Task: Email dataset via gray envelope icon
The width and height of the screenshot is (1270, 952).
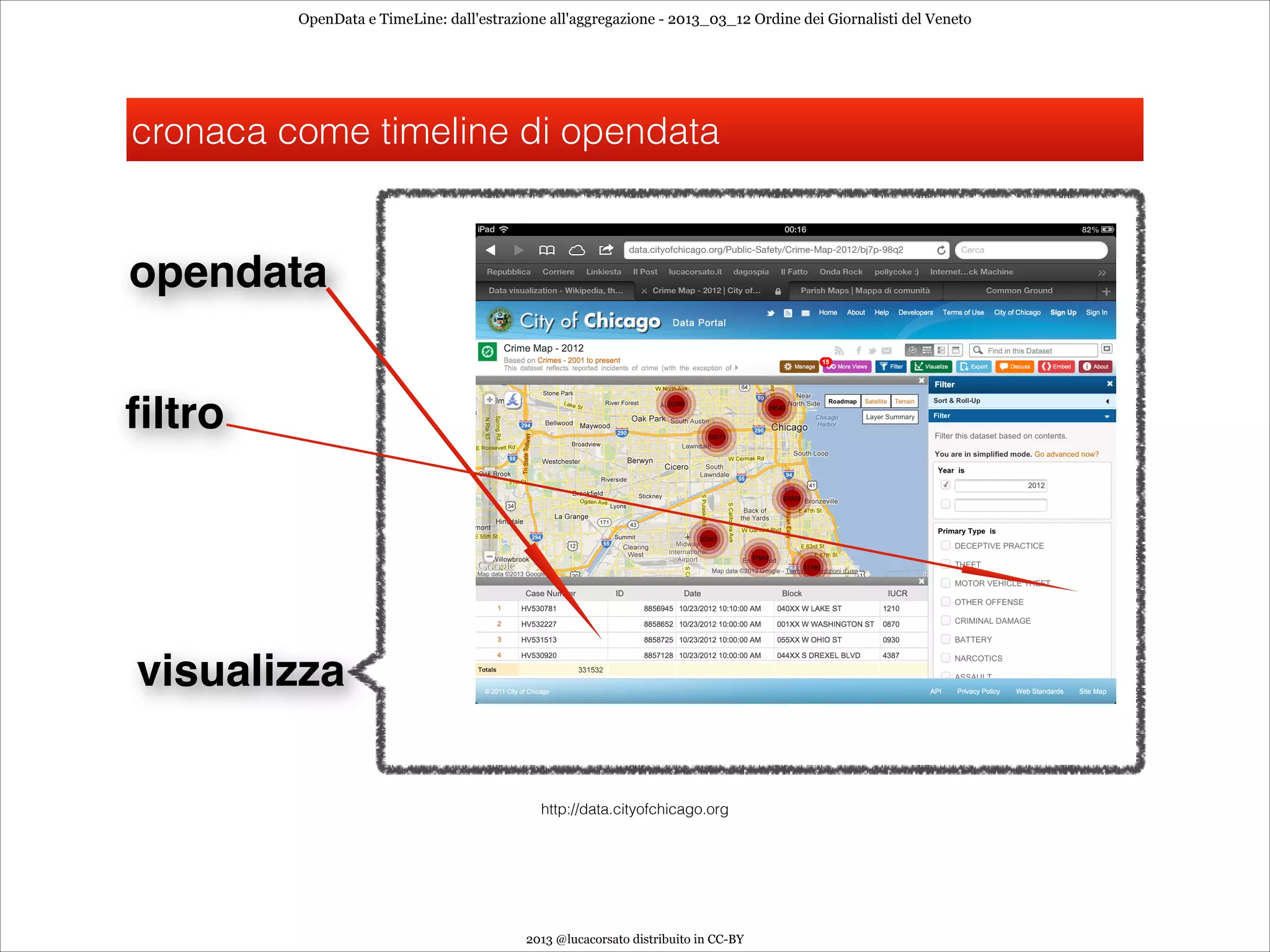Action: coord(887,351)
